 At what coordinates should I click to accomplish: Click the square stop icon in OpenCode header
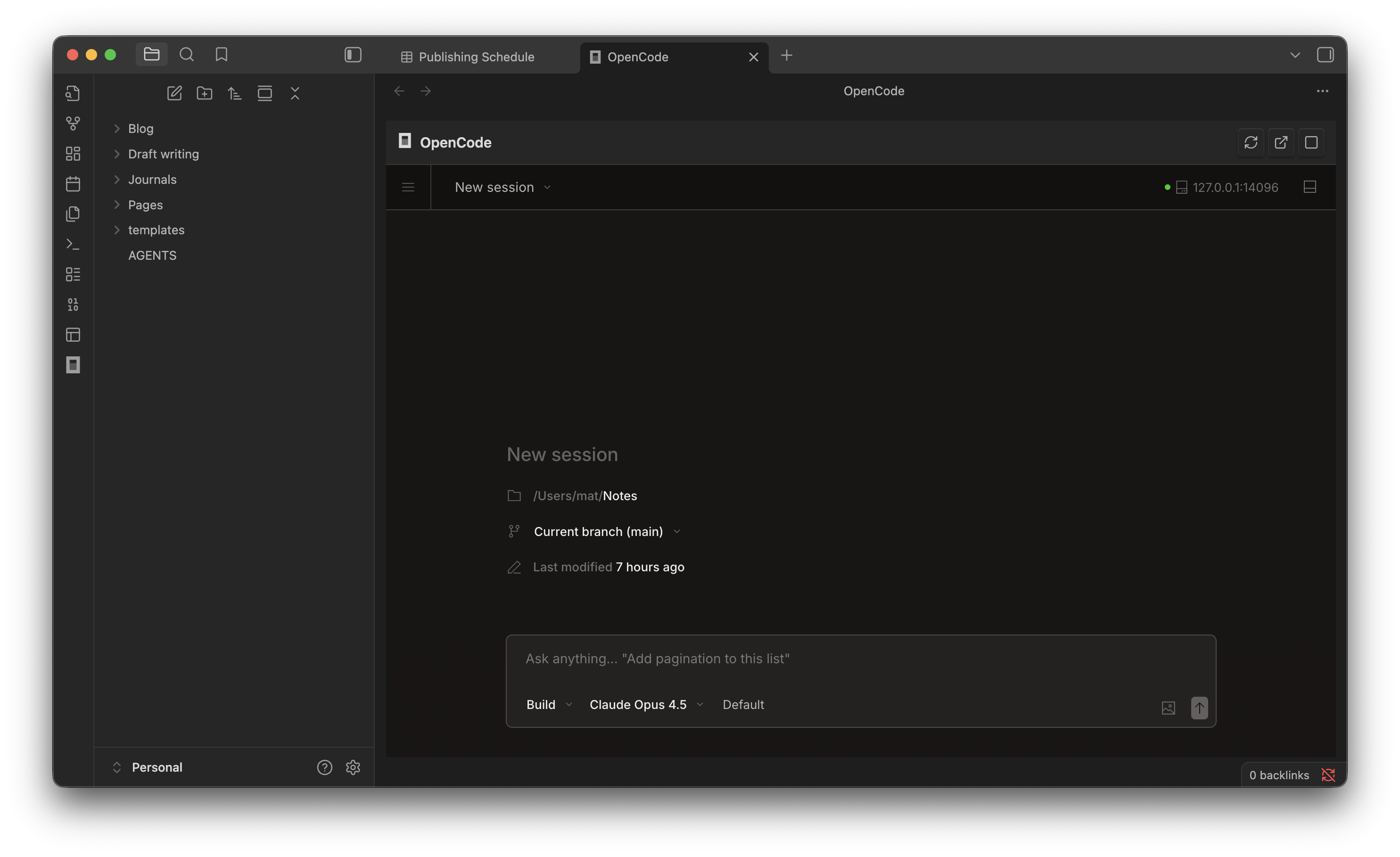(x=1311, y=142)
